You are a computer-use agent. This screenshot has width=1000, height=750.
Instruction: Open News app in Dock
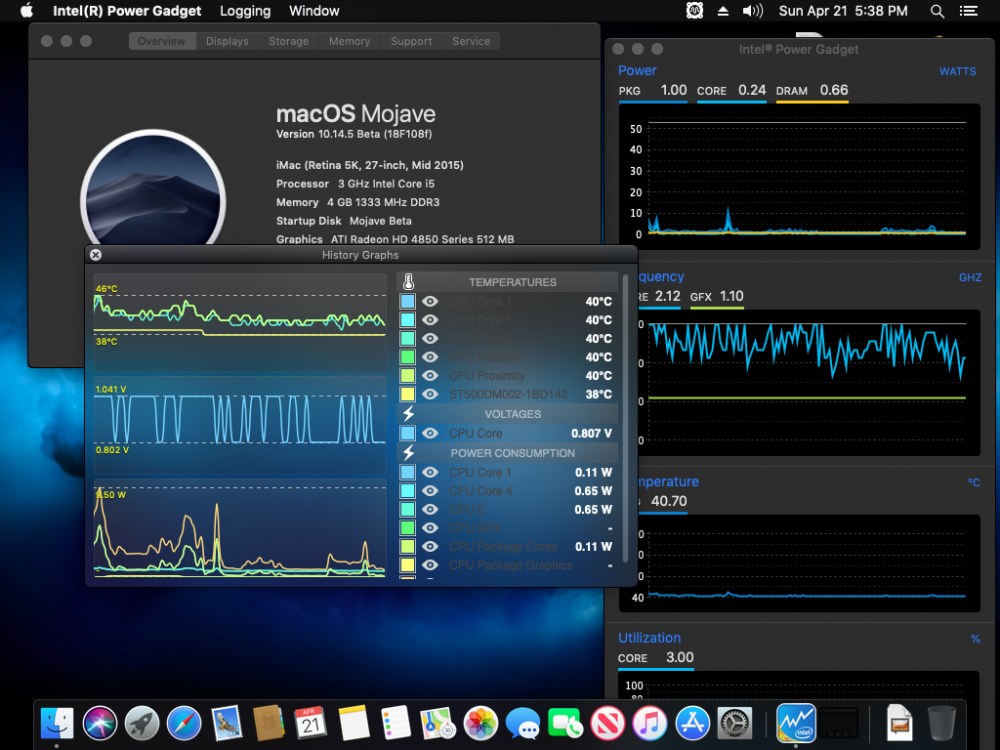(x=607, y=723)
